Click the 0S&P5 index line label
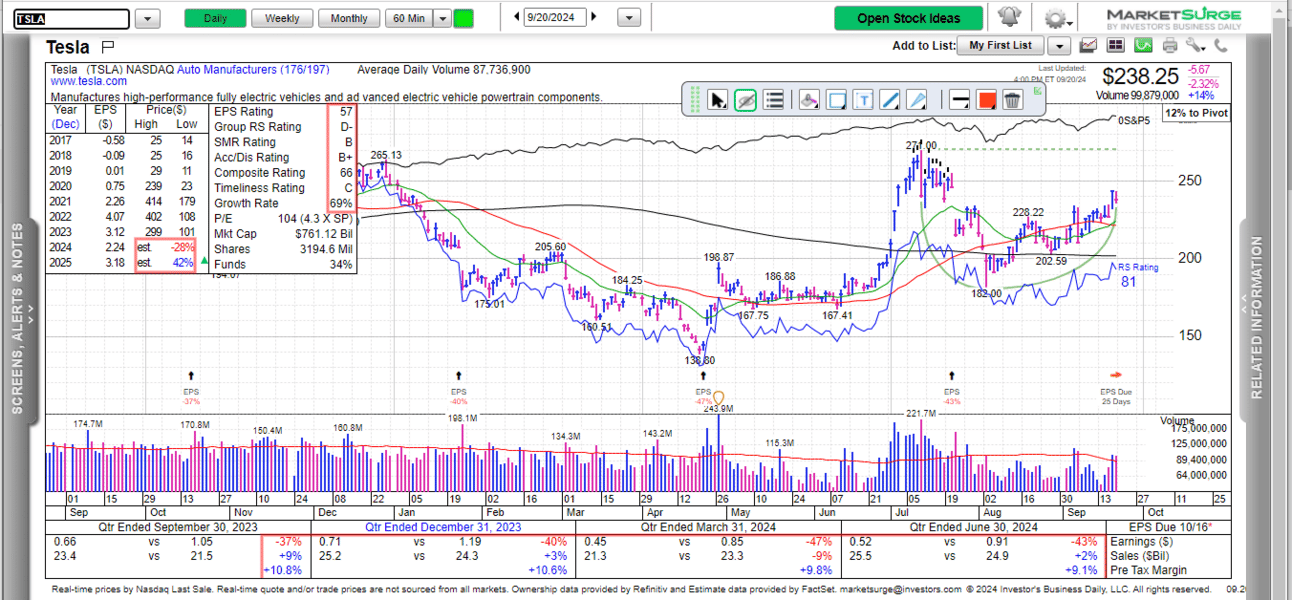1292x600 pixels. tap(1134, 121)
